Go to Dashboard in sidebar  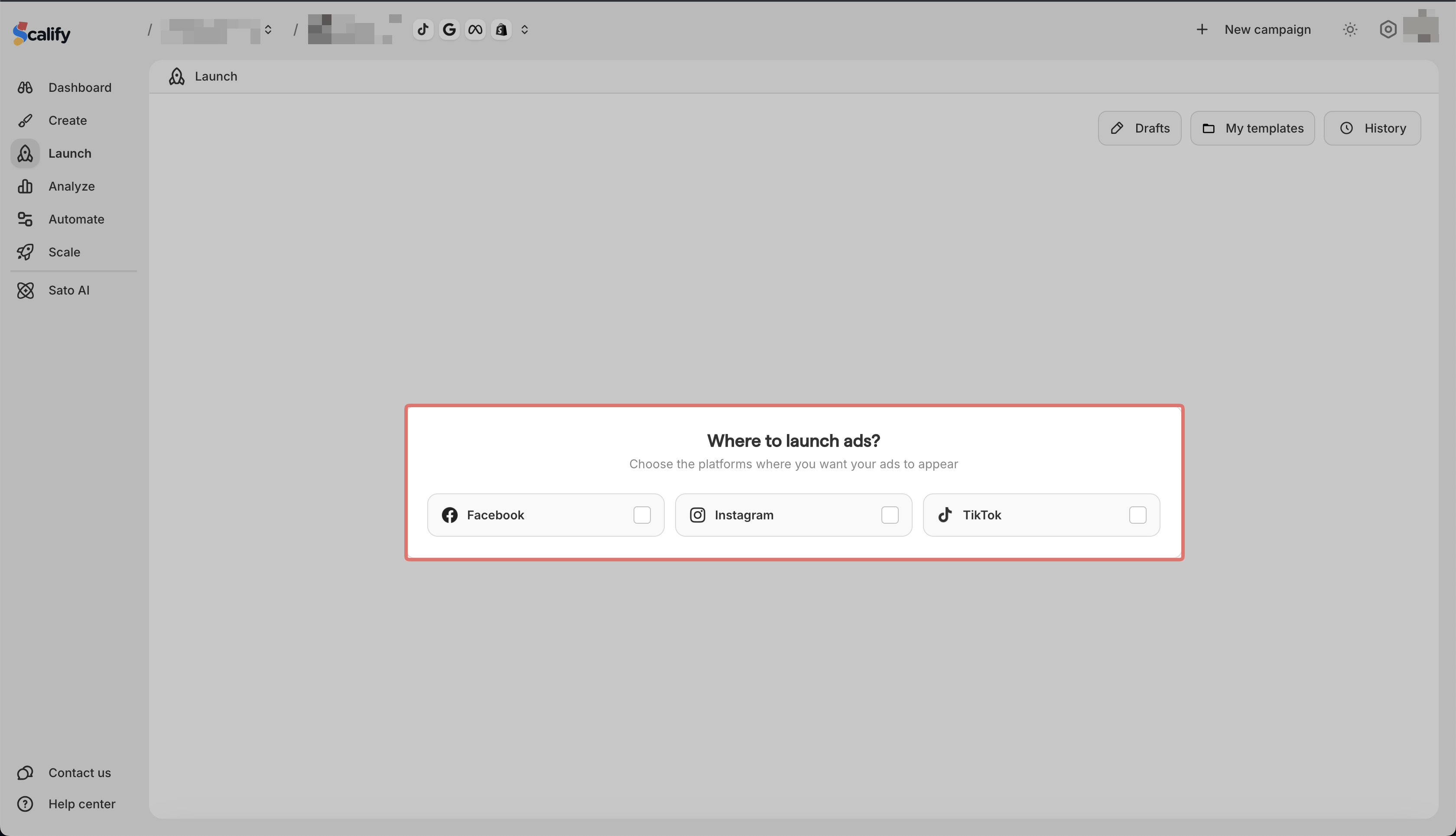point(79,88)
